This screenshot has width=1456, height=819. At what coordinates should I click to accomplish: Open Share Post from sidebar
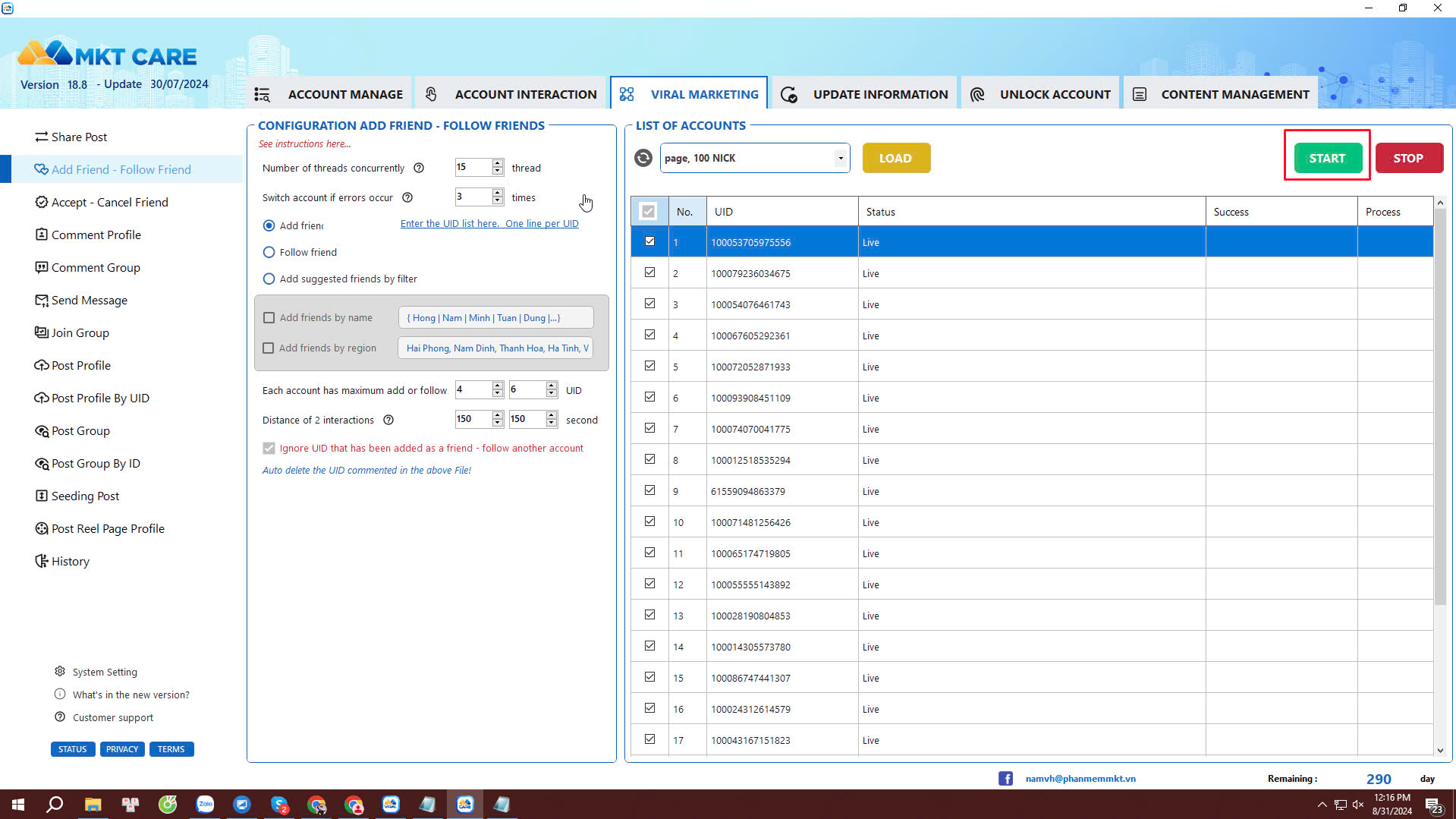[71, 137]
